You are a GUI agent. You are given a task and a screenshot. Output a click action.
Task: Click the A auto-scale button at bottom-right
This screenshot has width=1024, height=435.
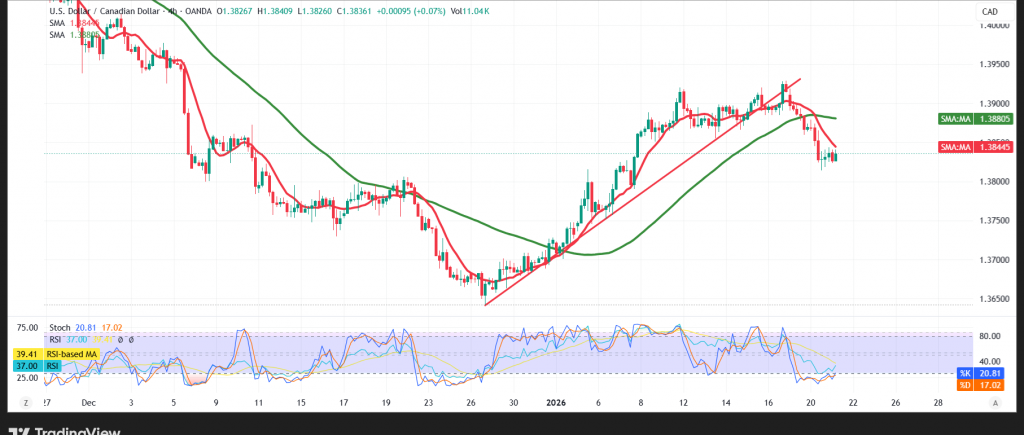tap(995, 401)
